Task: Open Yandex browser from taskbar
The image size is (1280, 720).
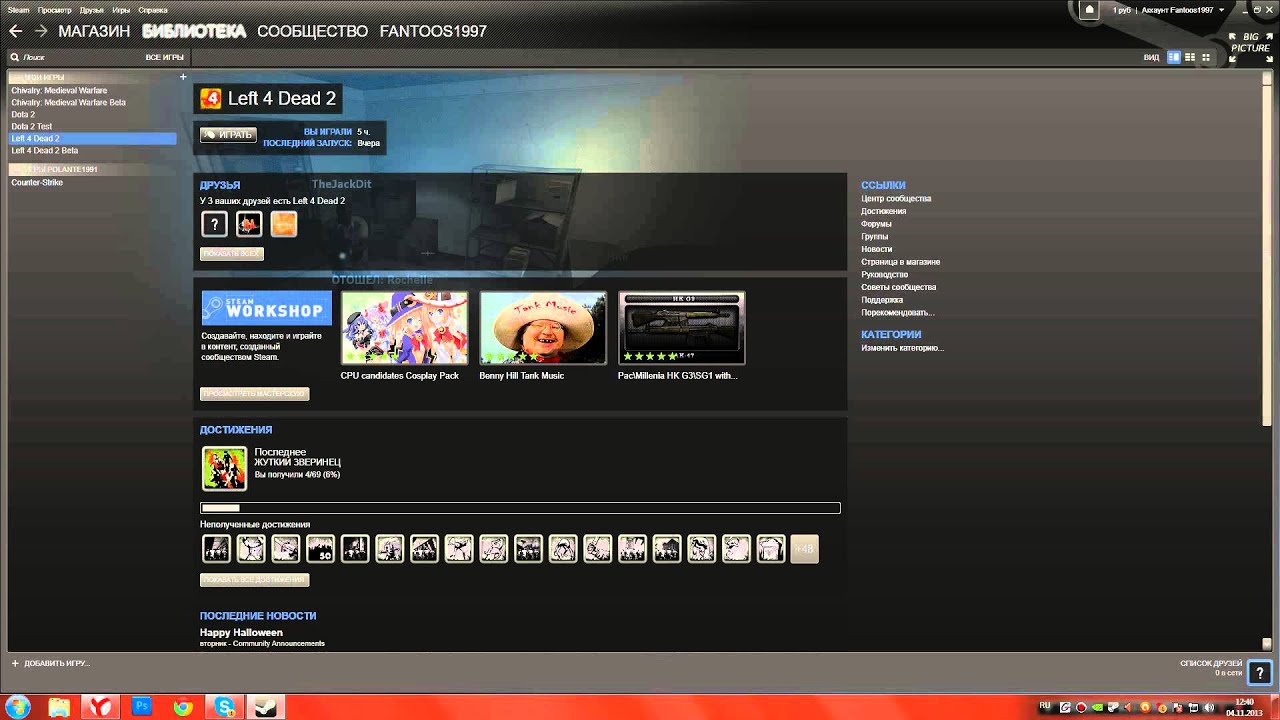Action: pos(100,707)
